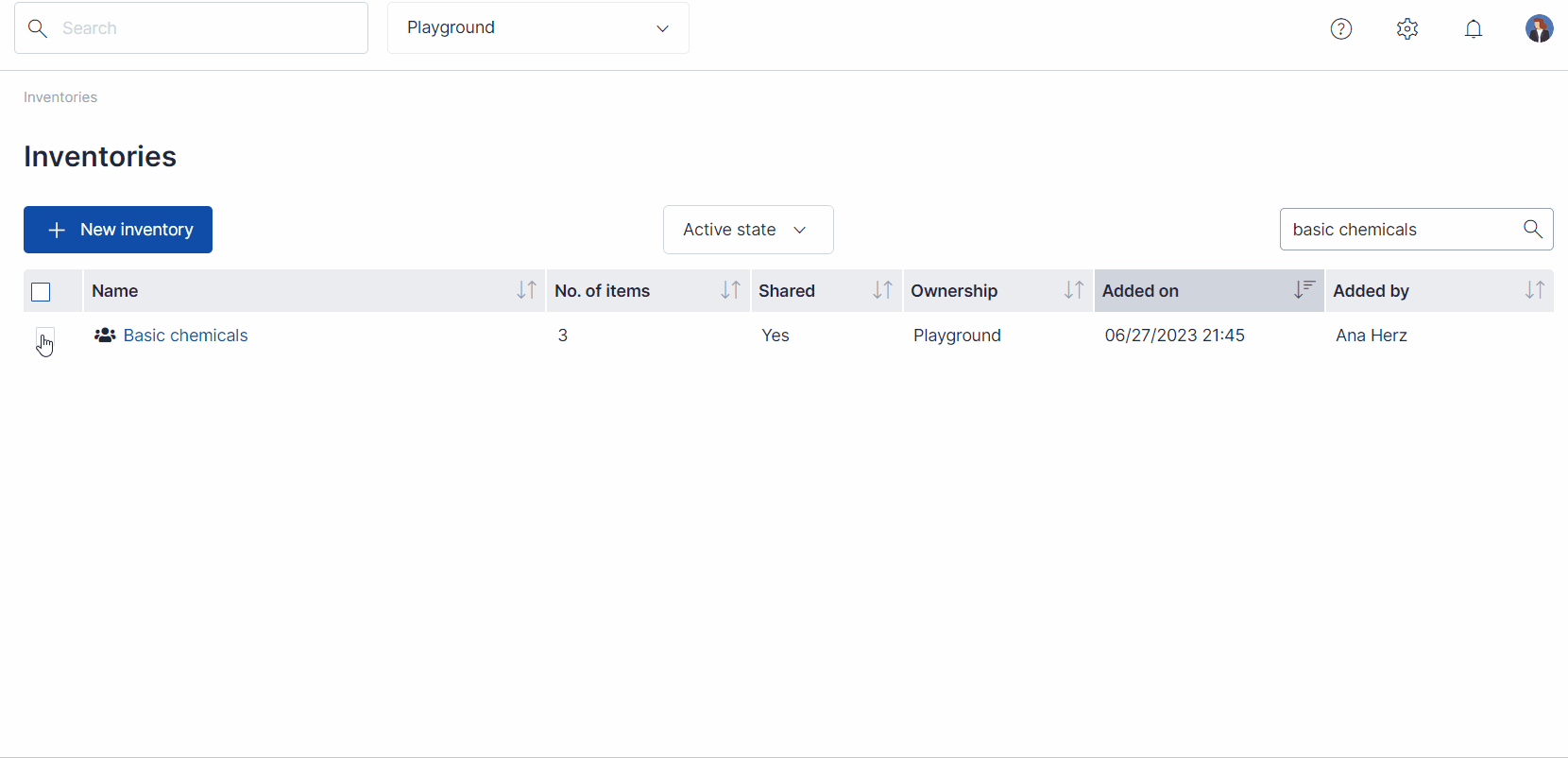Open the Active state filter dropdown
The width and height of the screenshot is (1568, 758).
[747, 230]
